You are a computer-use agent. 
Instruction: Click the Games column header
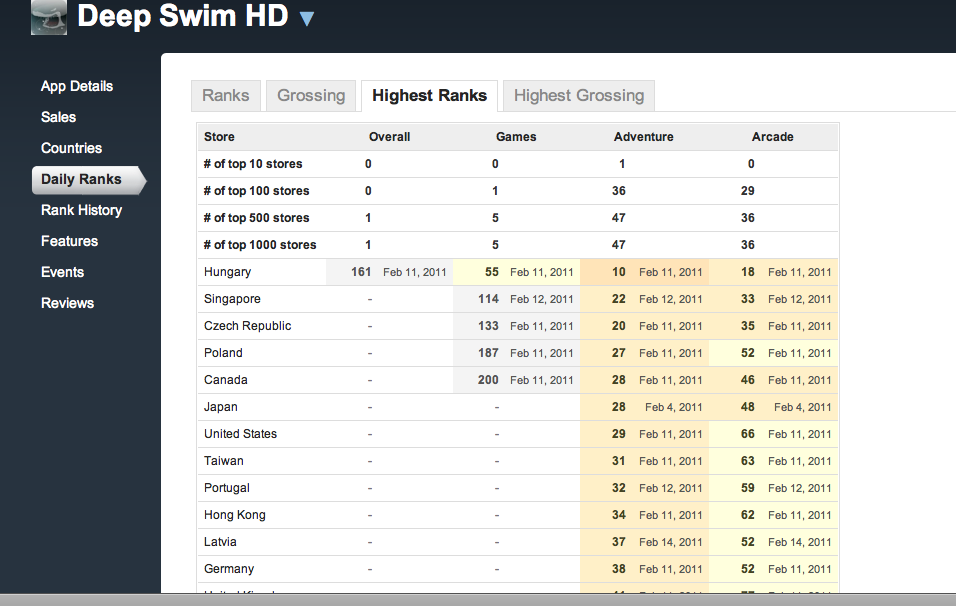pyautogui.click(x=516, y=137)
